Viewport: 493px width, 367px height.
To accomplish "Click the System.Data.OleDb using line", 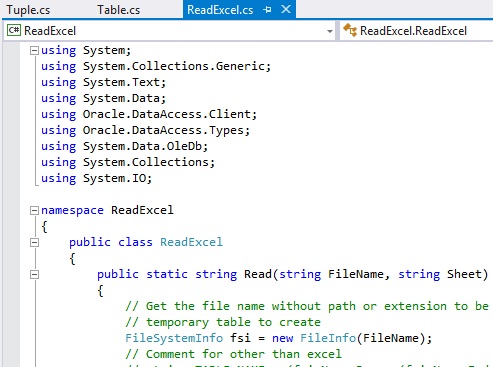I will (x=125, y=146).
